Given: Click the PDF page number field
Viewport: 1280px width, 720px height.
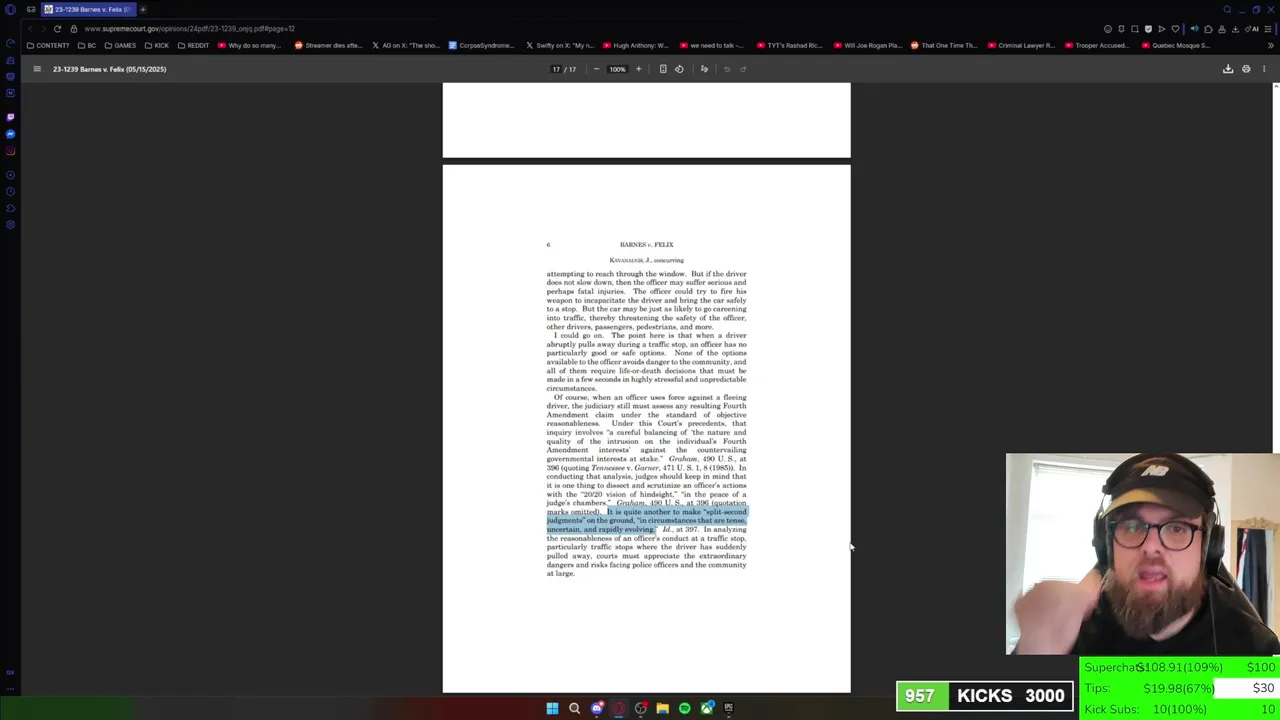Looking at the screenshot, I should (x=557, y=69).
